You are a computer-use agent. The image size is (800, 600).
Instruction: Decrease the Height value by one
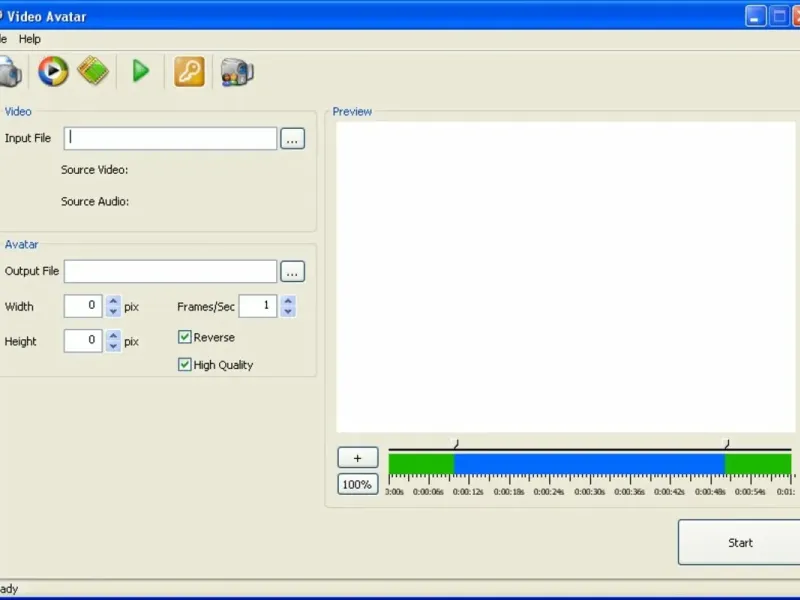pos(113,346)
